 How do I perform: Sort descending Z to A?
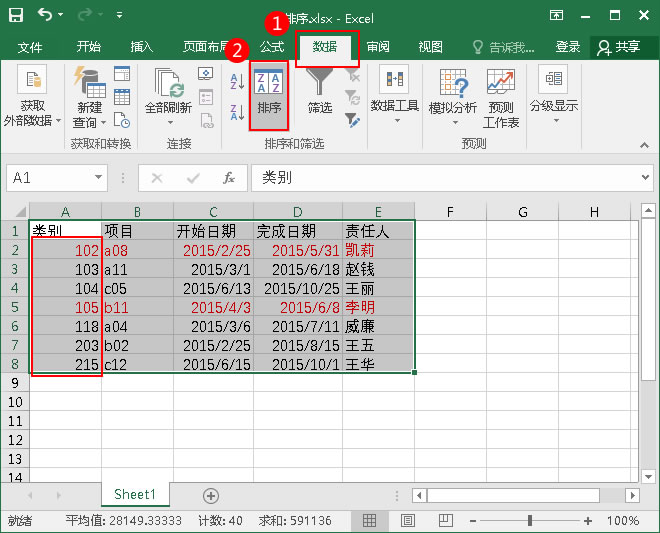pyautogui.click(x=238, y=112)
